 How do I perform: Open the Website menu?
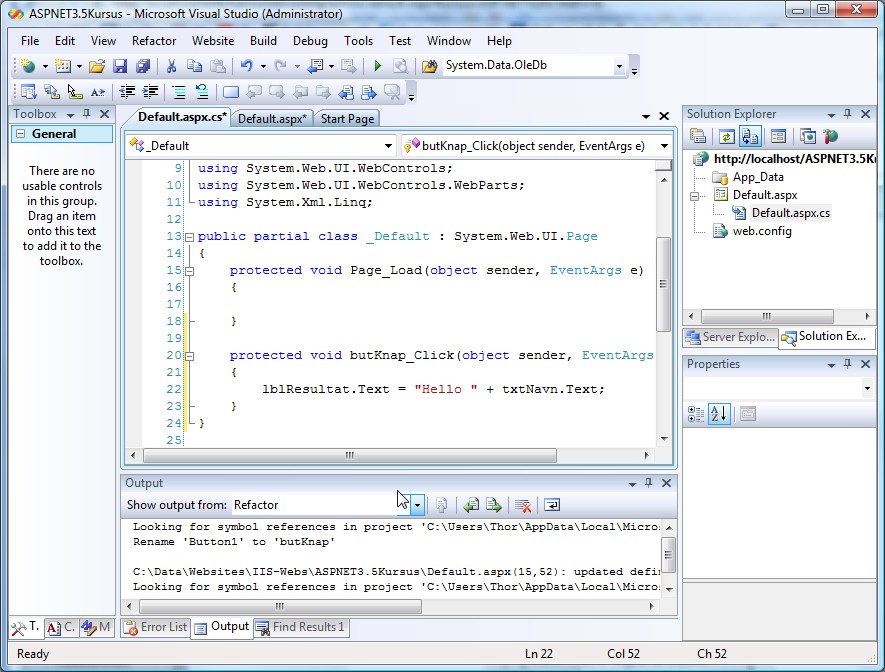tap(213, 41)
